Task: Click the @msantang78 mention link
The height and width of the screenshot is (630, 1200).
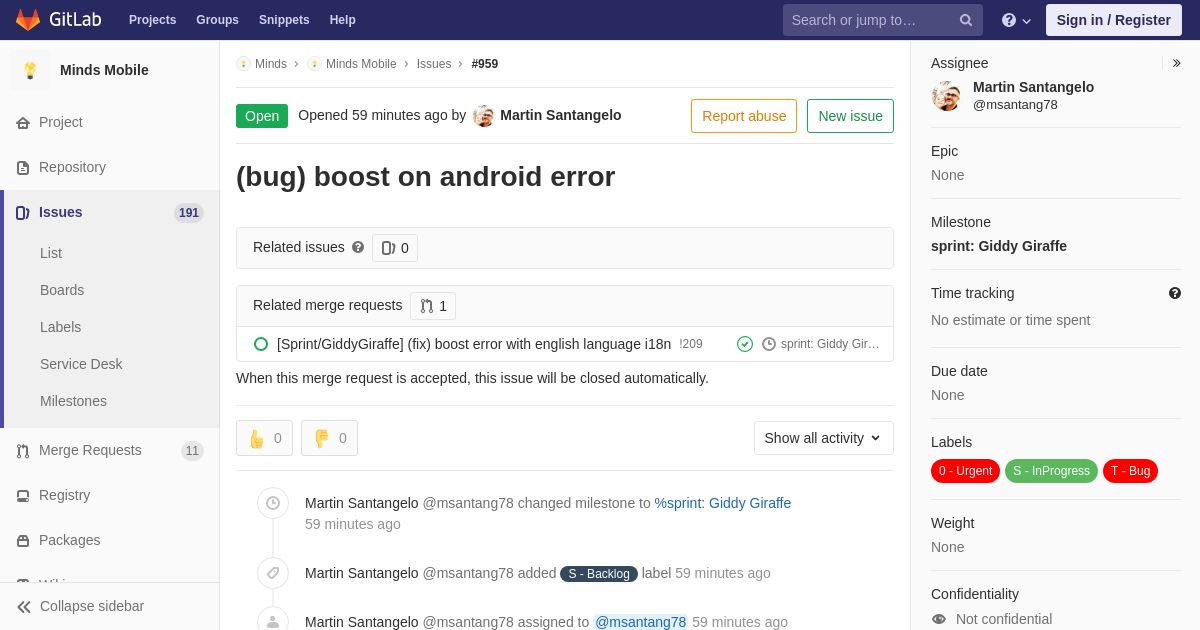Action: tap(640, 622)
